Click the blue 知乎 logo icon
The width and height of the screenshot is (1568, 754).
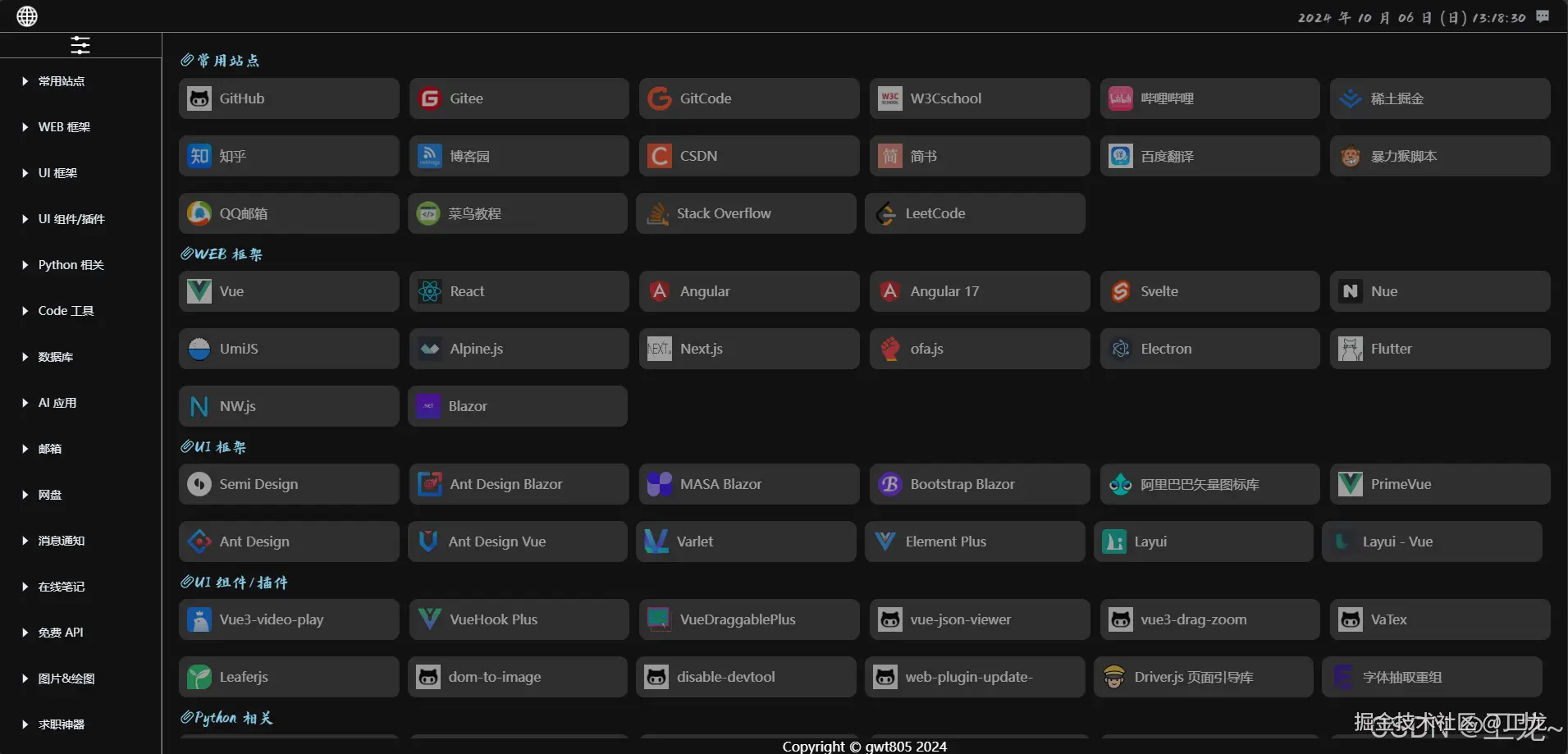199,156
